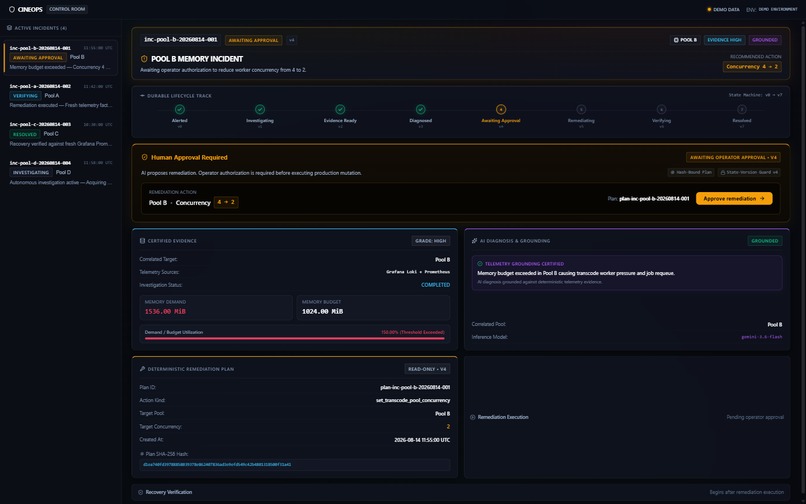Click the plan-inc-pool-b-20260814-001 text beside Approve
Screen dimensions: 806x504
pyautogui.click(x=654, y=199)
